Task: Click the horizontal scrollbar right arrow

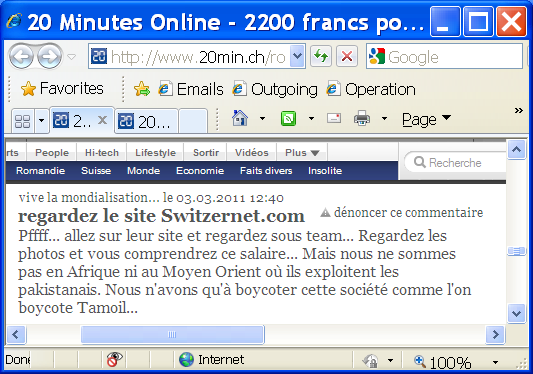Action: 496,335
